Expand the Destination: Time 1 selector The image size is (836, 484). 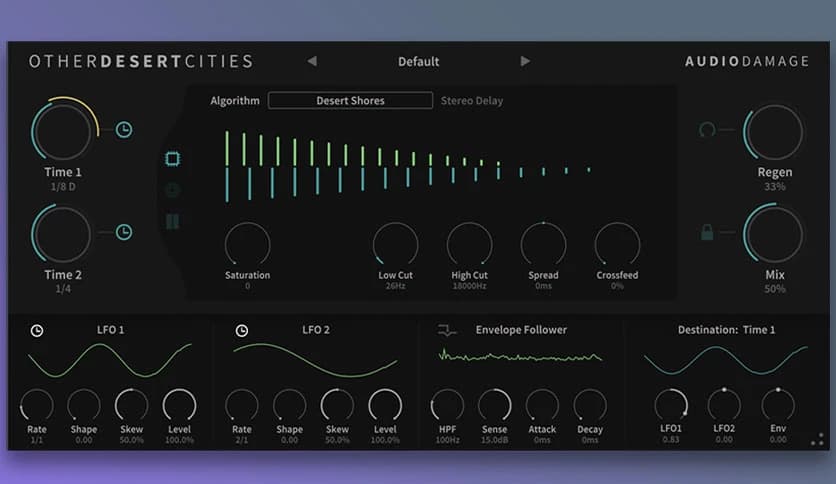(725, 329)
